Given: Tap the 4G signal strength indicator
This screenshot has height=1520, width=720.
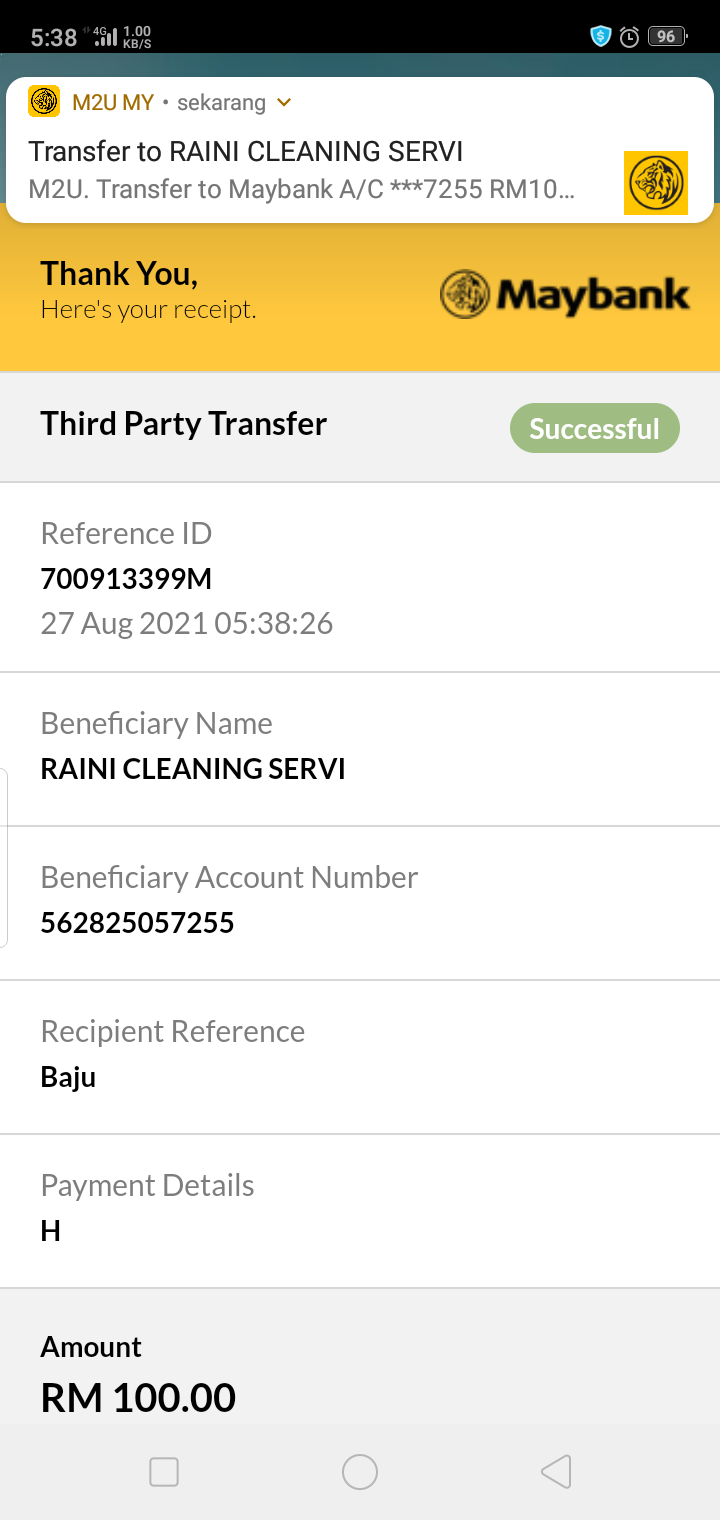Looking at the screenshot, I should pyautogui.click(x=105, y=38).
